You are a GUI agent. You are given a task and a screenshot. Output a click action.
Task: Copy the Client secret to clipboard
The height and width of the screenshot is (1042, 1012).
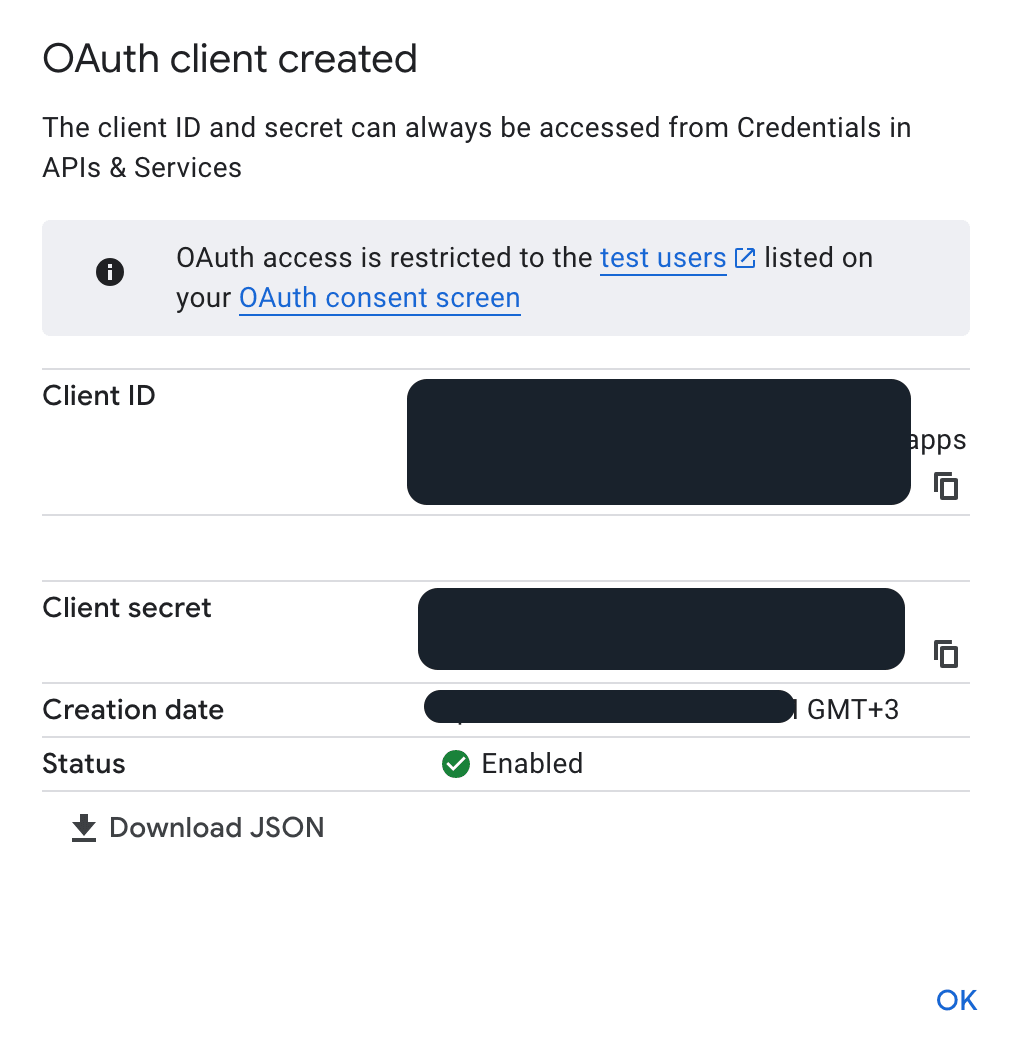(x=946, y=654)
